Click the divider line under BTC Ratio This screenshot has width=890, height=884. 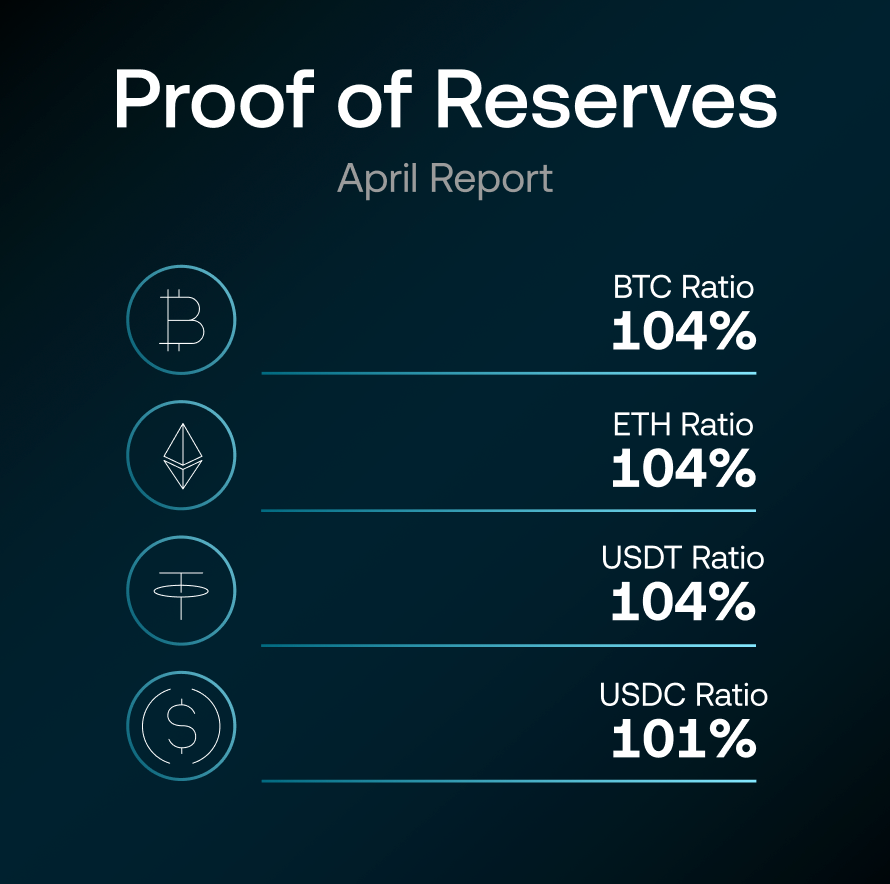coord(509,373)
